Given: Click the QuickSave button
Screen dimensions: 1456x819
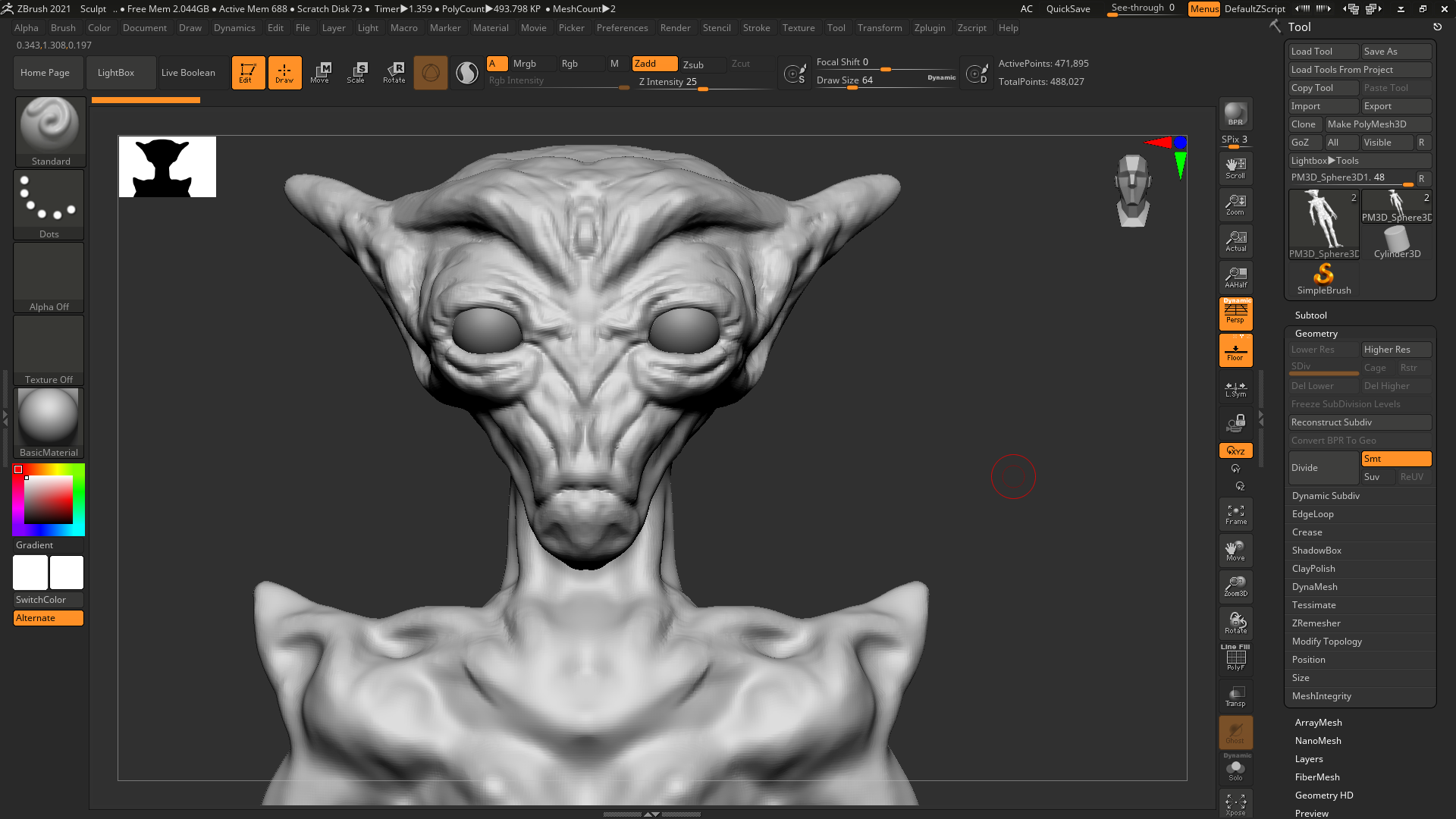Looking at the screenshot, I should 1068,9.
